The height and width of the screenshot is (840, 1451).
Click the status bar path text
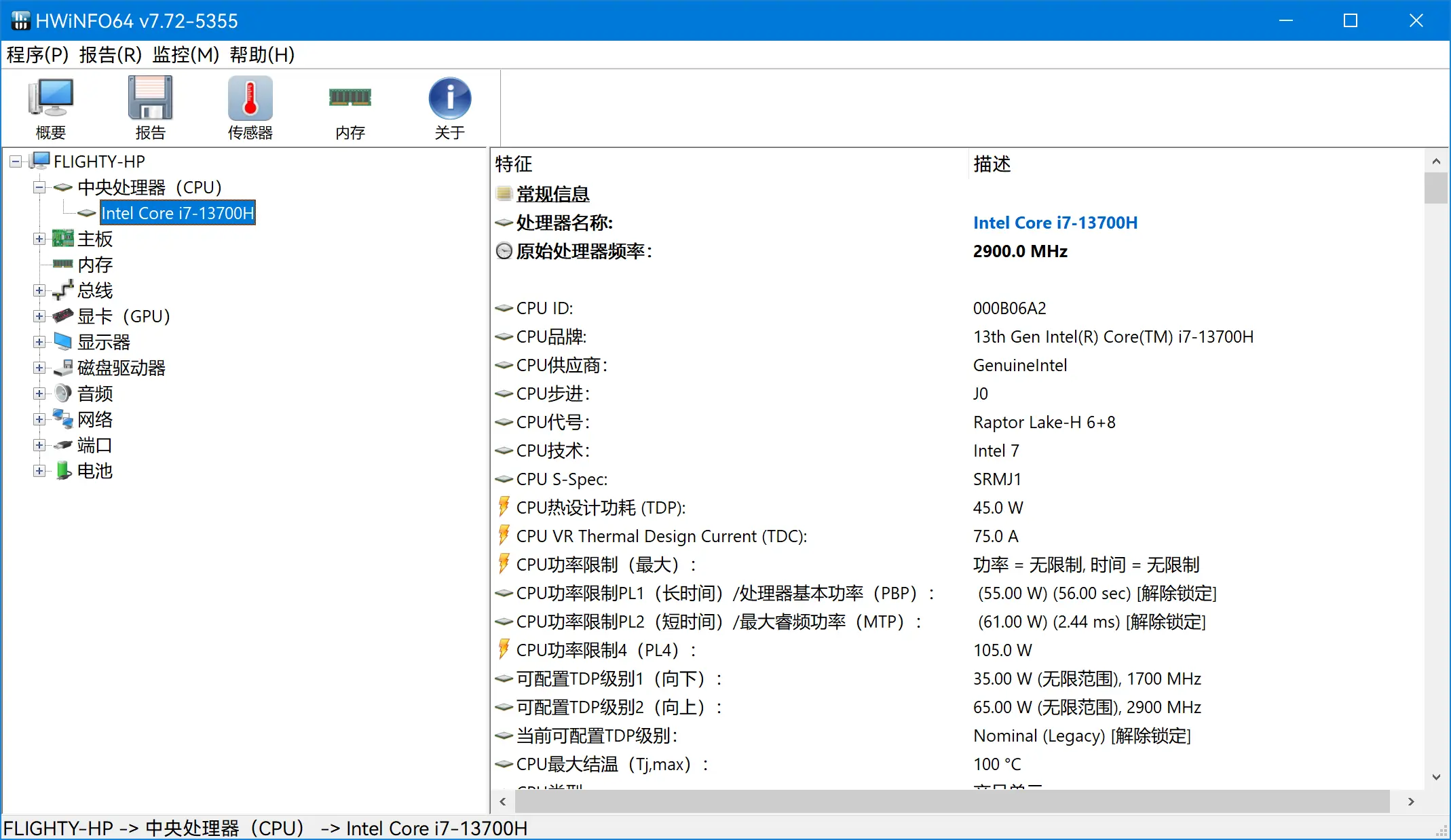(265, 828)
